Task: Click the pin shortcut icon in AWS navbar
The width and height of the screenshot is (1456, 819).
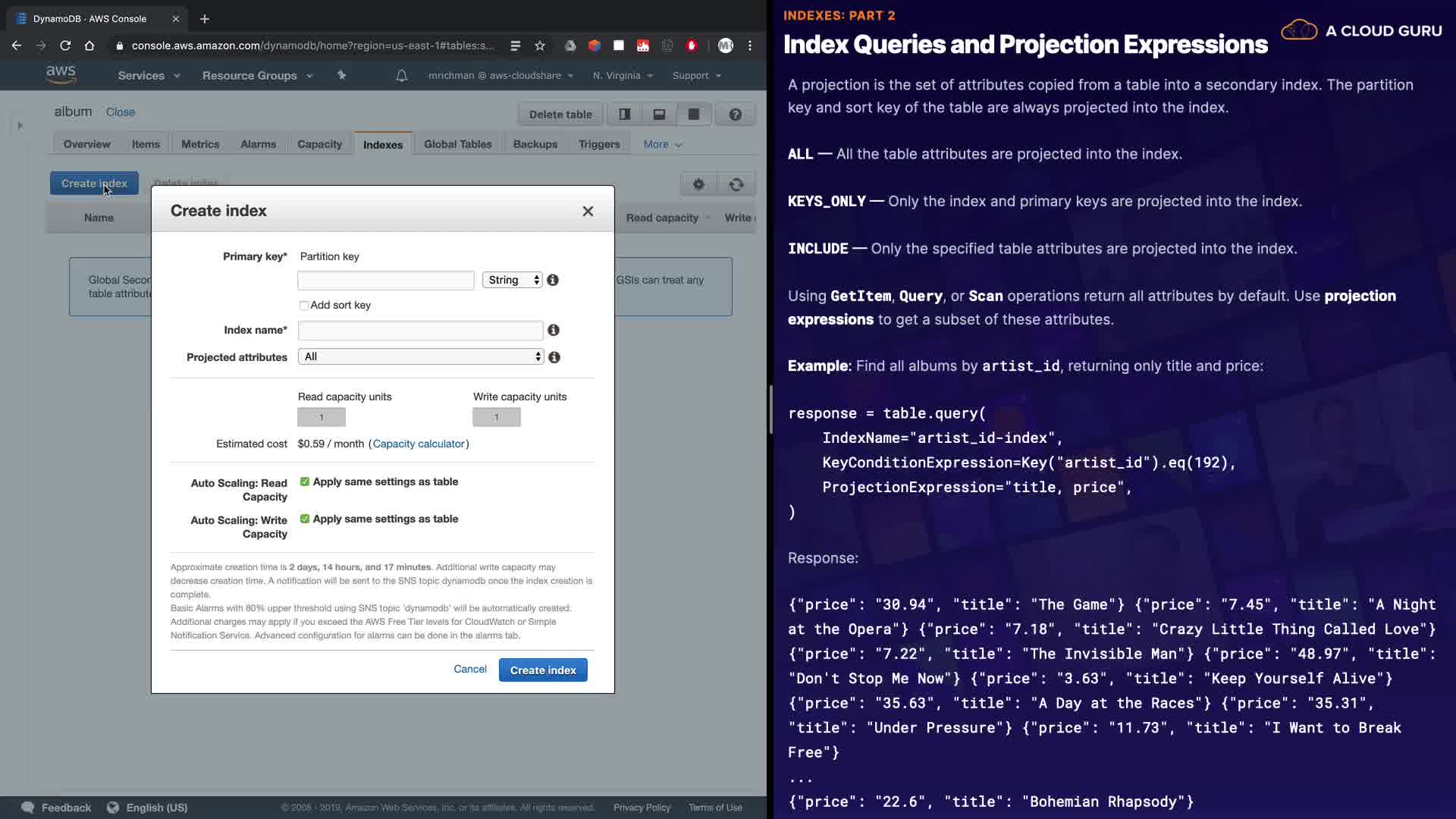Action: point(341,75)
